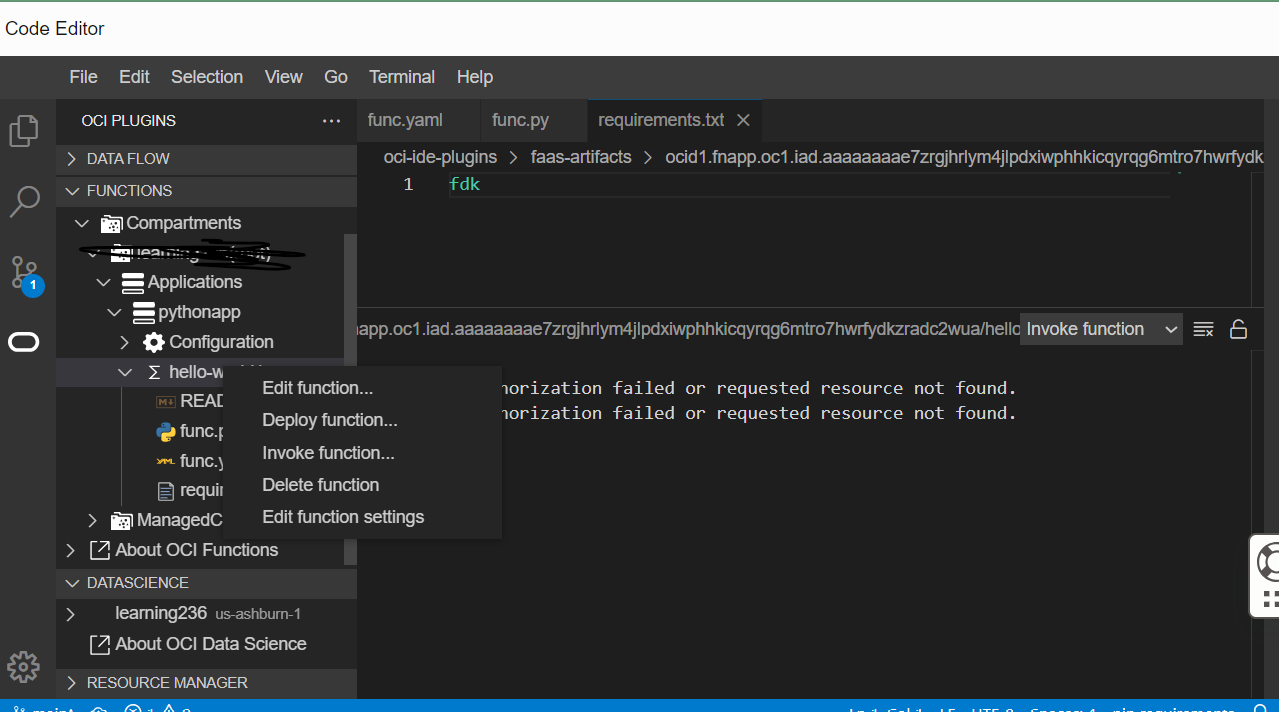Click the life-ring help widget icon
The width and height of the screenshot is (1279, 712).
[1270, 561]
